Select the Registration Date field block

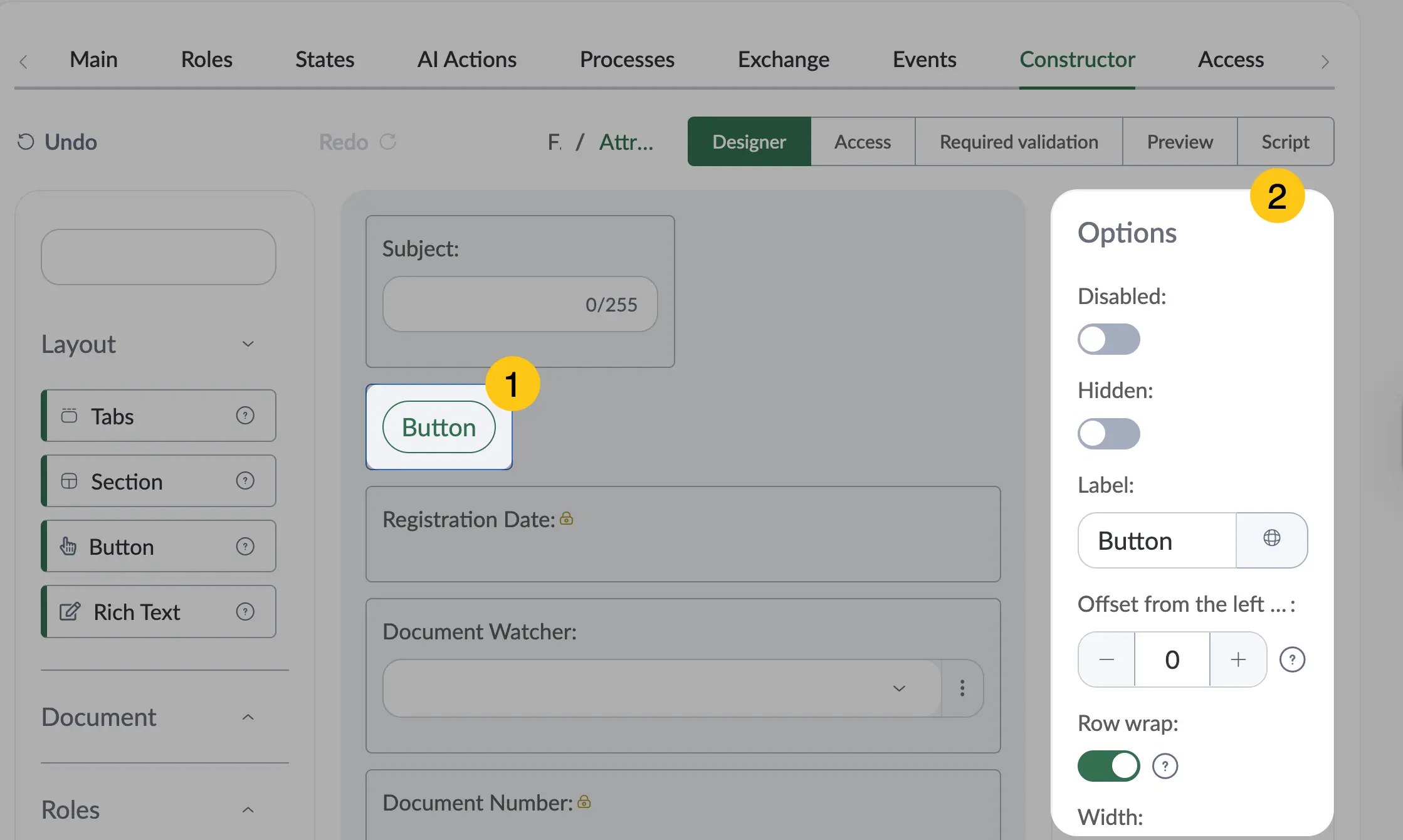683,534
